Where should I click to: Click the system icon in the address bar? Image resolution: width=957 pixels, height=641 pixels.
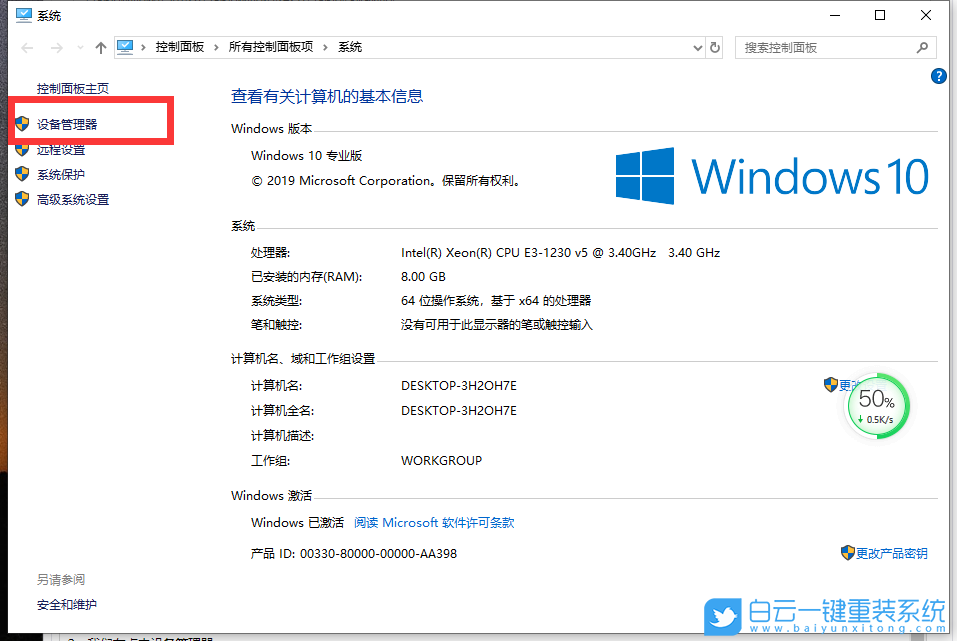[126, 46]
